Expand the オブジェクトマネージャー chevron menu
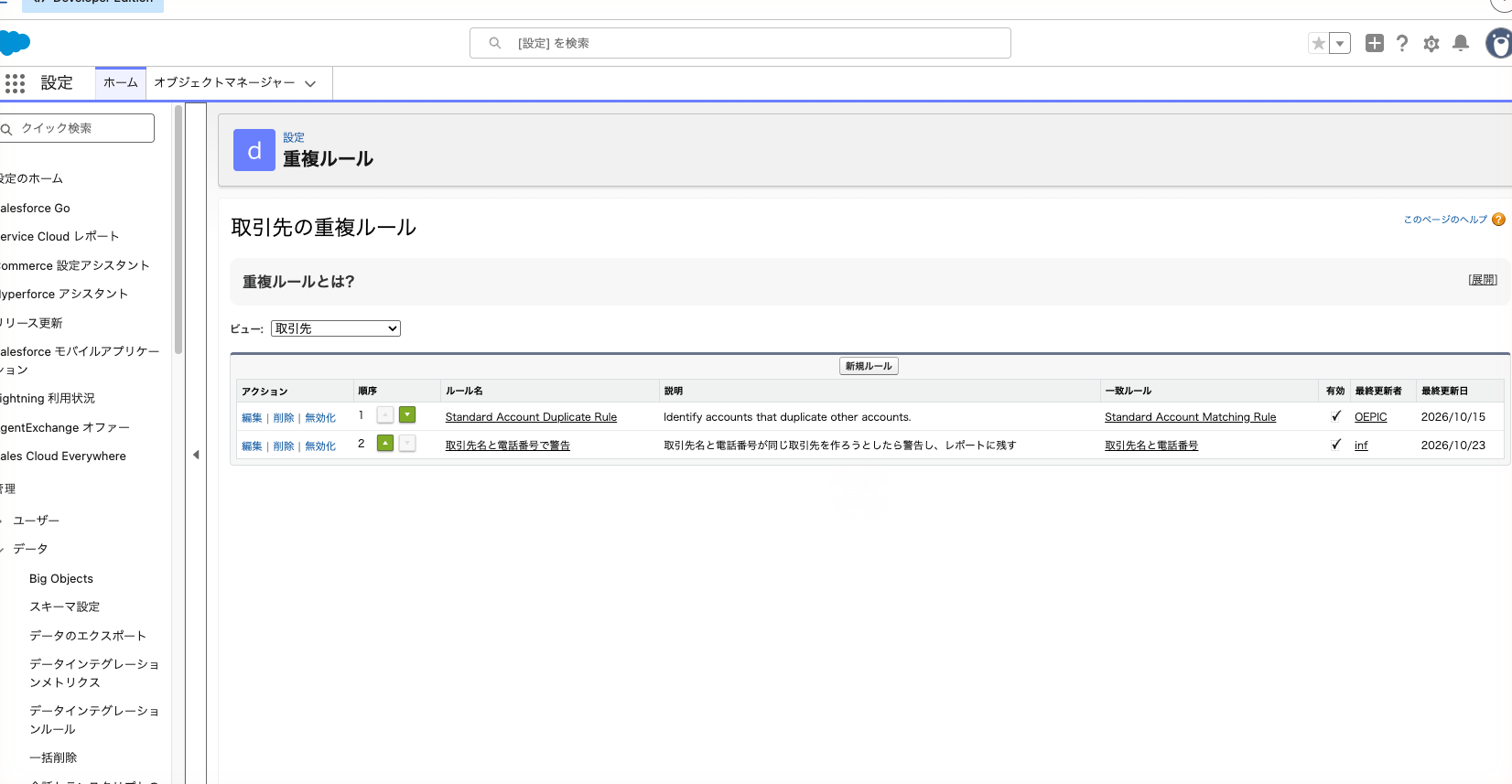The width and height of the screenshot is (1512, 784). pyautogui.click(x=310, y=83)
